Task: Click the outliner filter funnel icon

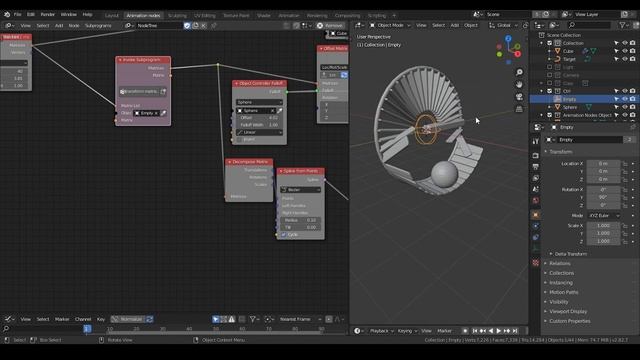Action: (622, 25)
